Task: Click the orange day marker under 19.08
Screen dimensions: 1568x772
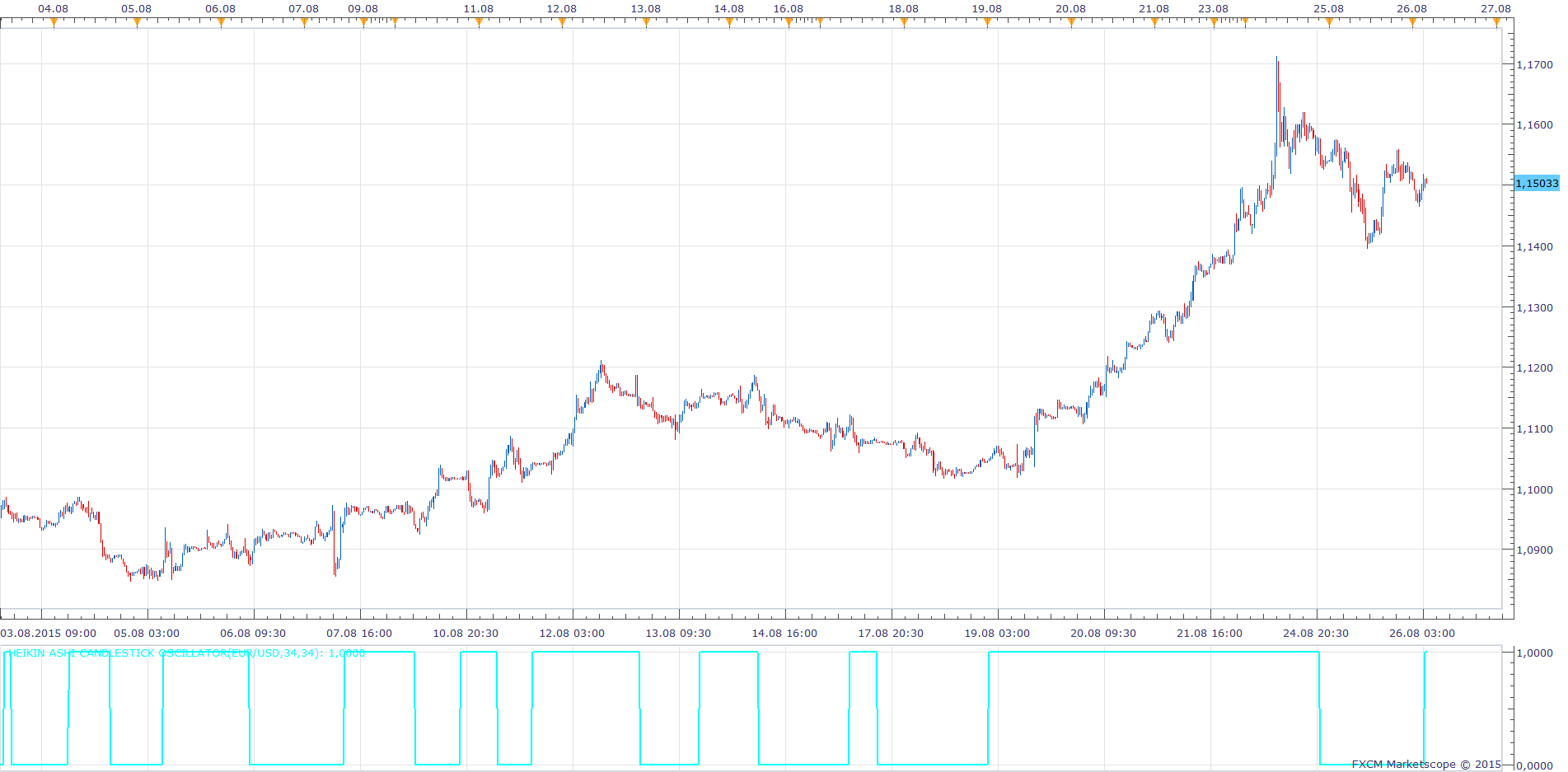Action: 987,22
